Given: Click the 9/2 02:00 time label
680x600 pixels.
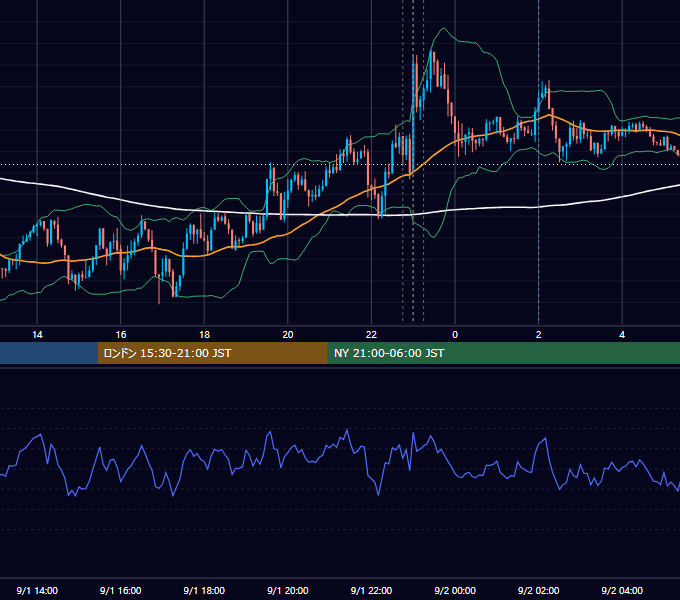Looking at the screenshot, I should point(539,590).
